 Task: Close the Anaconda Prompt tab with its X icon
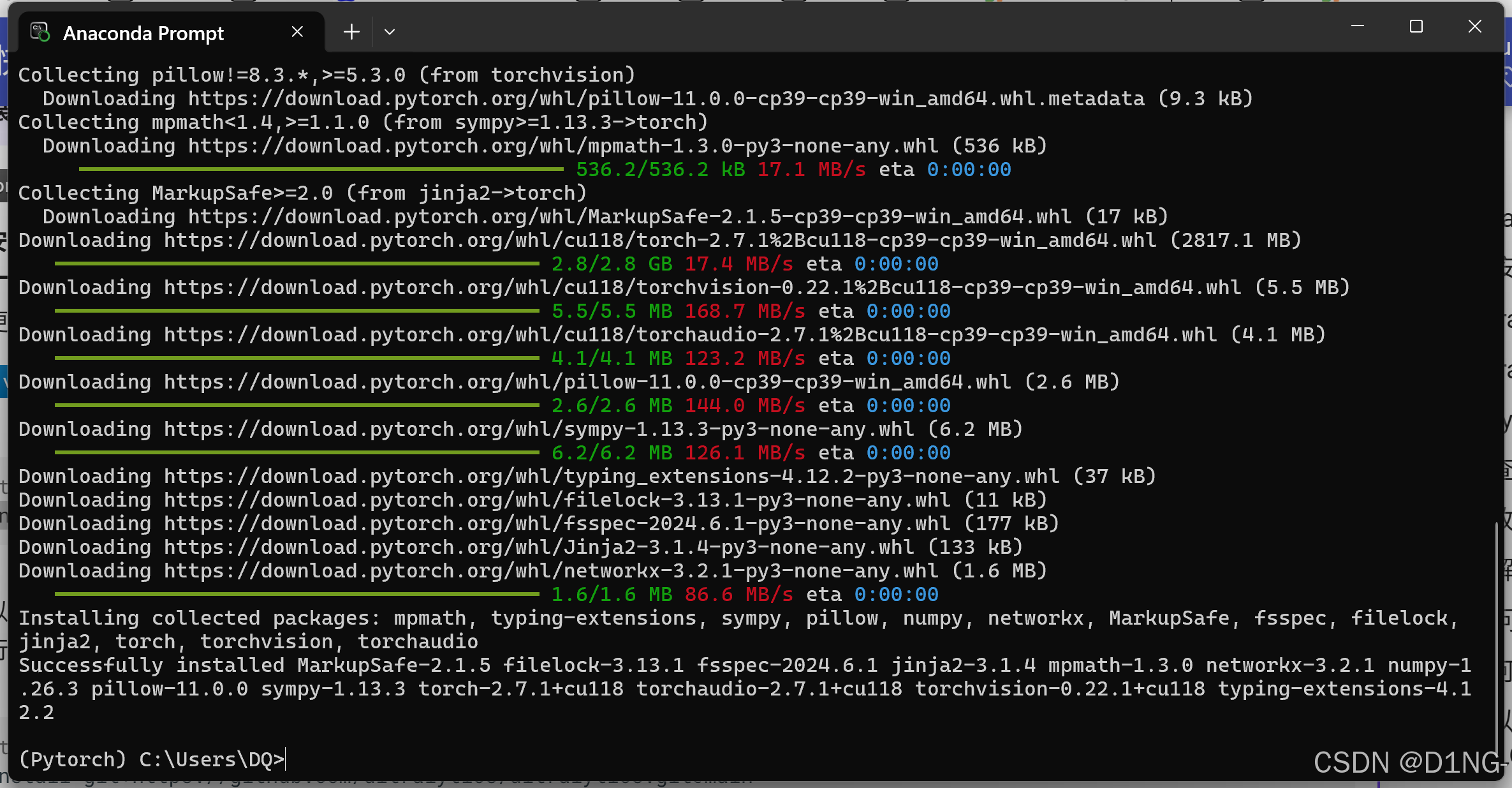(297, 31)
